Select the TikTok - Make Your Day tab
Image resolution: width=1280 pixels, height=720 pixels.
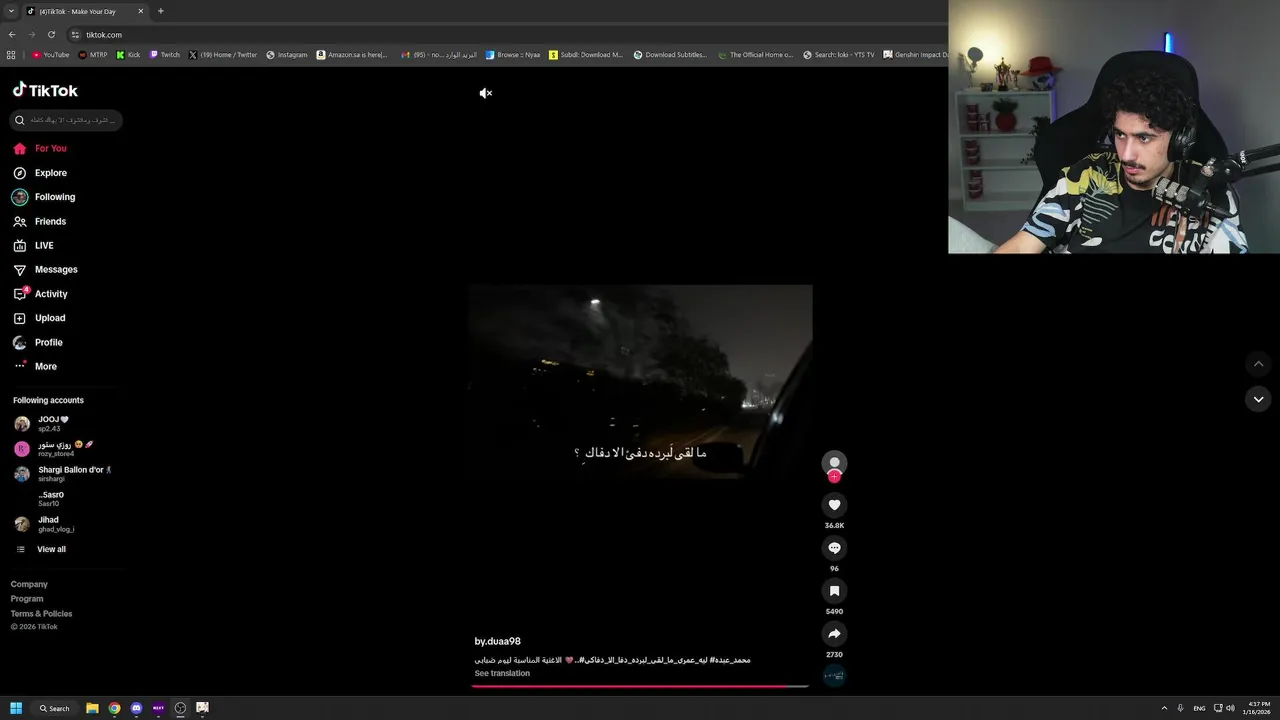click(x=85, y=11)
